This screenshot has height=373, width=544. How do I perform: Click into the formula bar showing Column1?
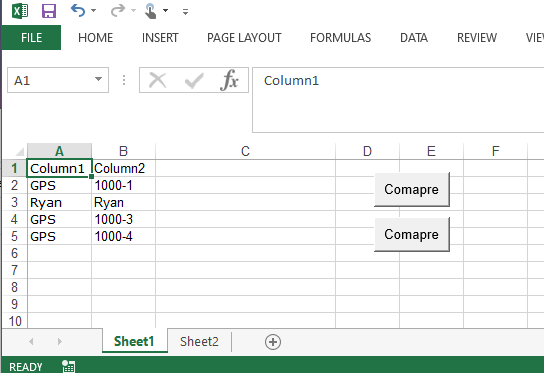pos(398,100)
